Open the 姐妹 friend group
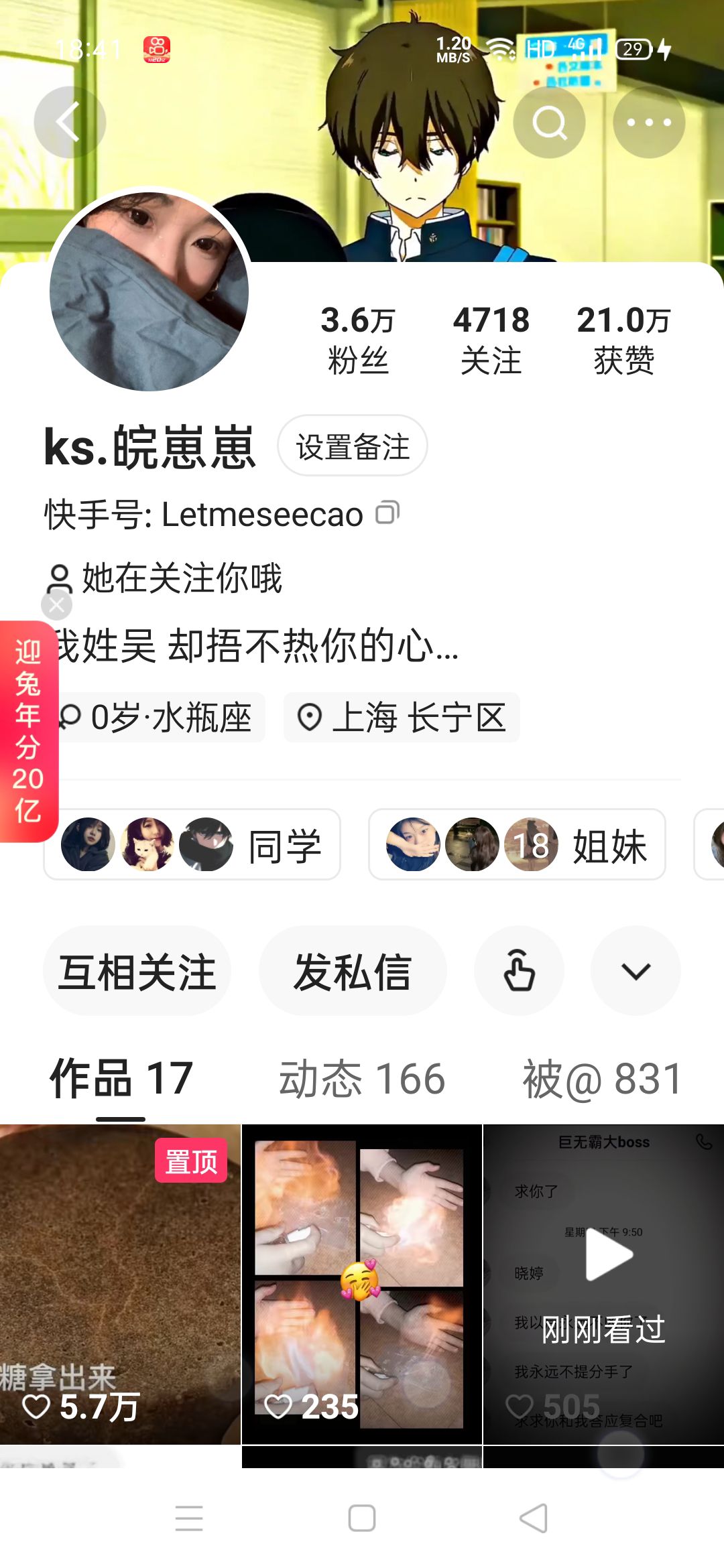The width and height of the screenshot is (724, 1568). pyautogui.click(x=517, y=844)
